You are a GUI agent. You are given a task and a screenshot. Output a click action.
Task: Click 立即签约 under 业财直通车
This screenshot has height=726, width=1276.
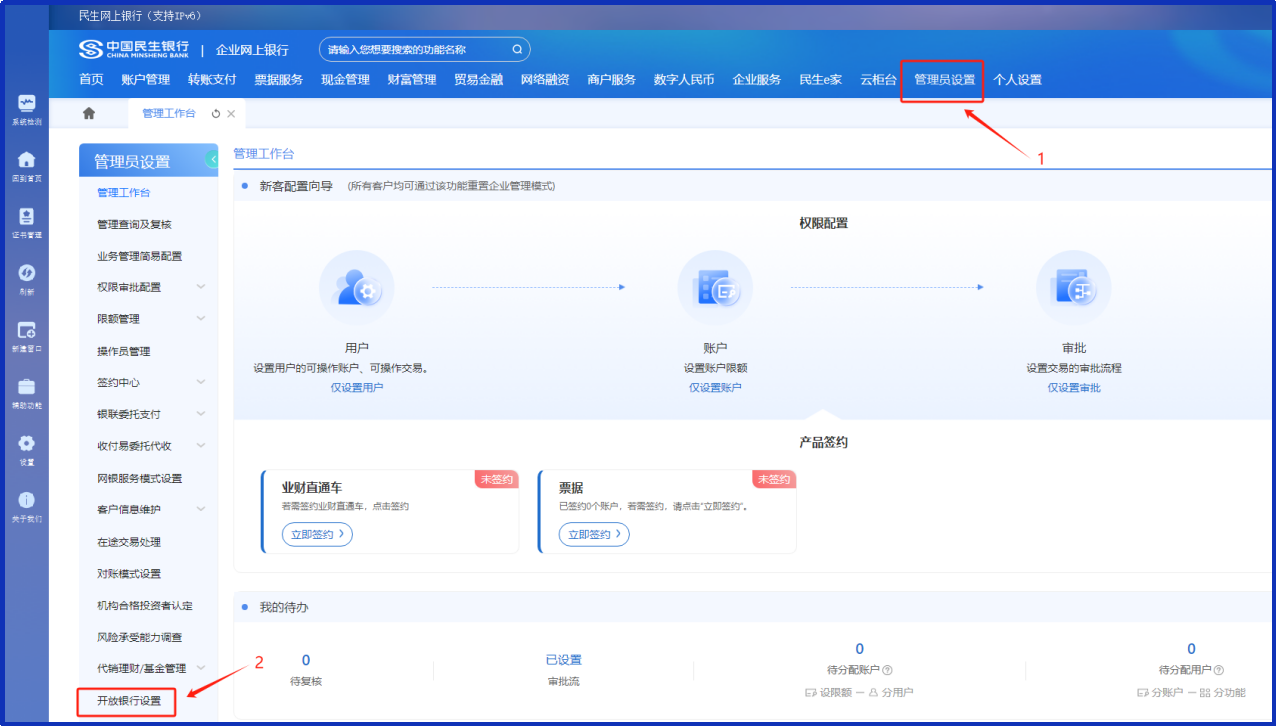(317, 535)
